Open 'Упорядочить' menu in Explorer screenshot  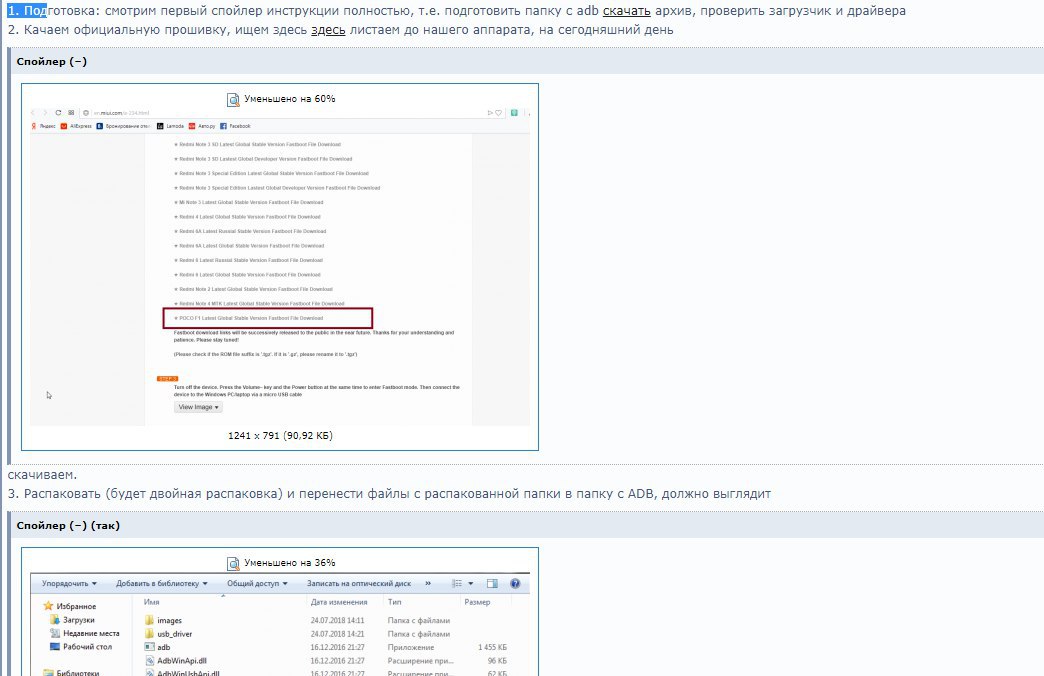coord(69,583)
